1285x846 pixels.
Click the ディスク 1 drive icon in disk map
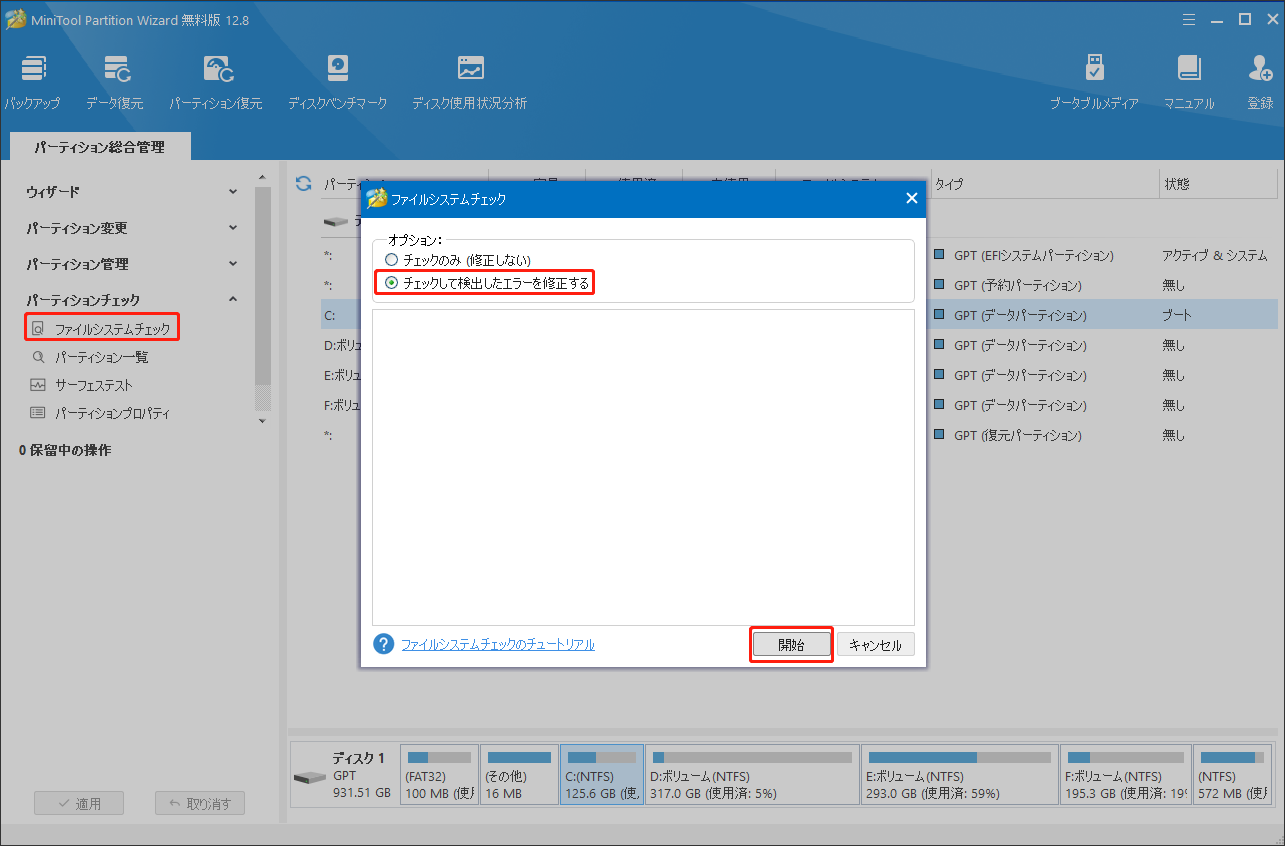[x=309, y=777]
